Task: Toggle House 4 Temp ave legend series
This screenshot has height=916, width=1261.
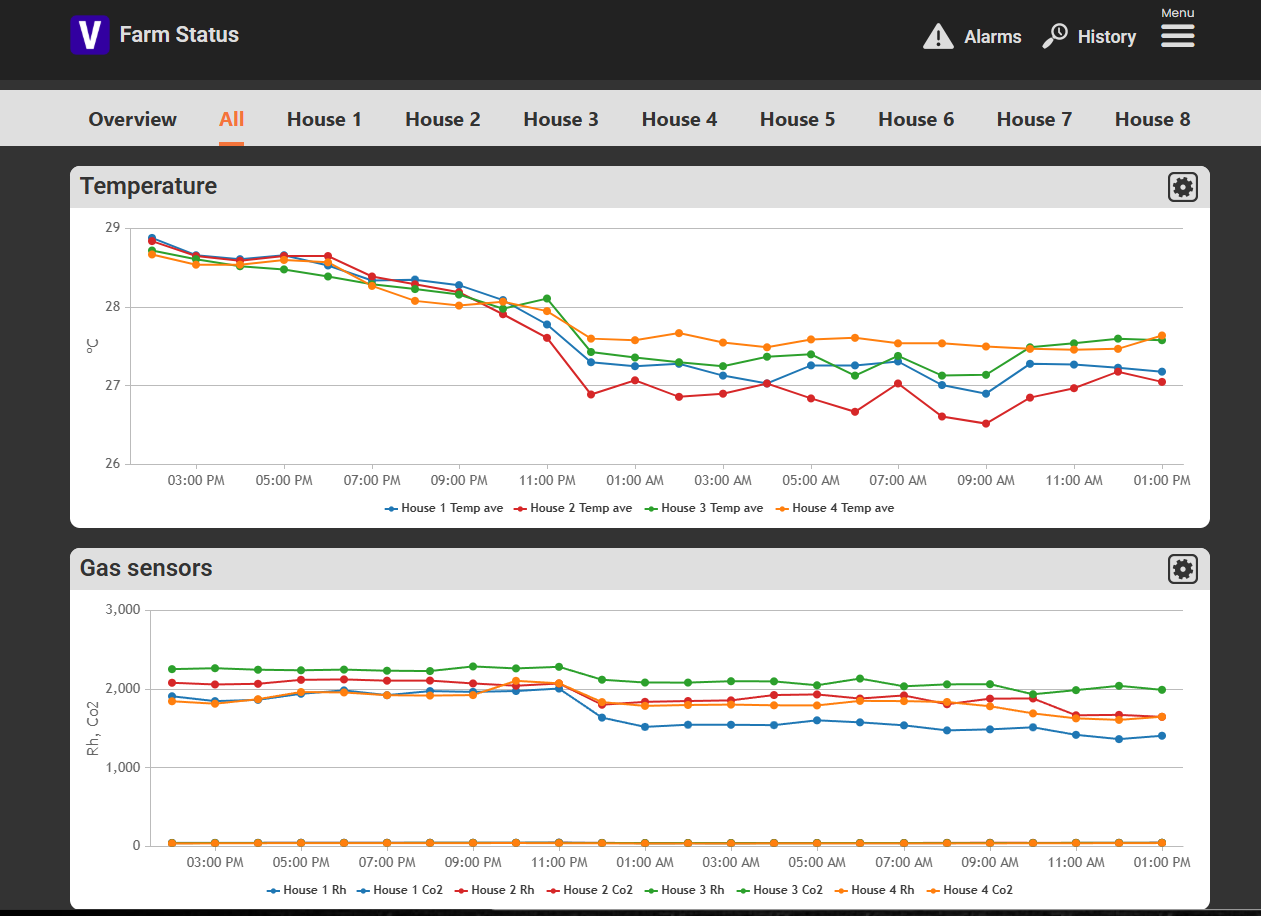Action: [x=835, y=508]
